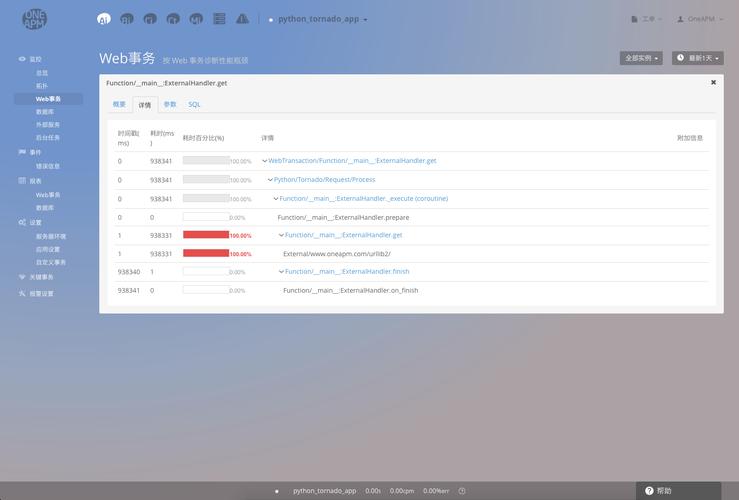The width and height of the screenshot is (739, 500).
Task: Close the transaction detail panel
Action: (x=713, y=83)
